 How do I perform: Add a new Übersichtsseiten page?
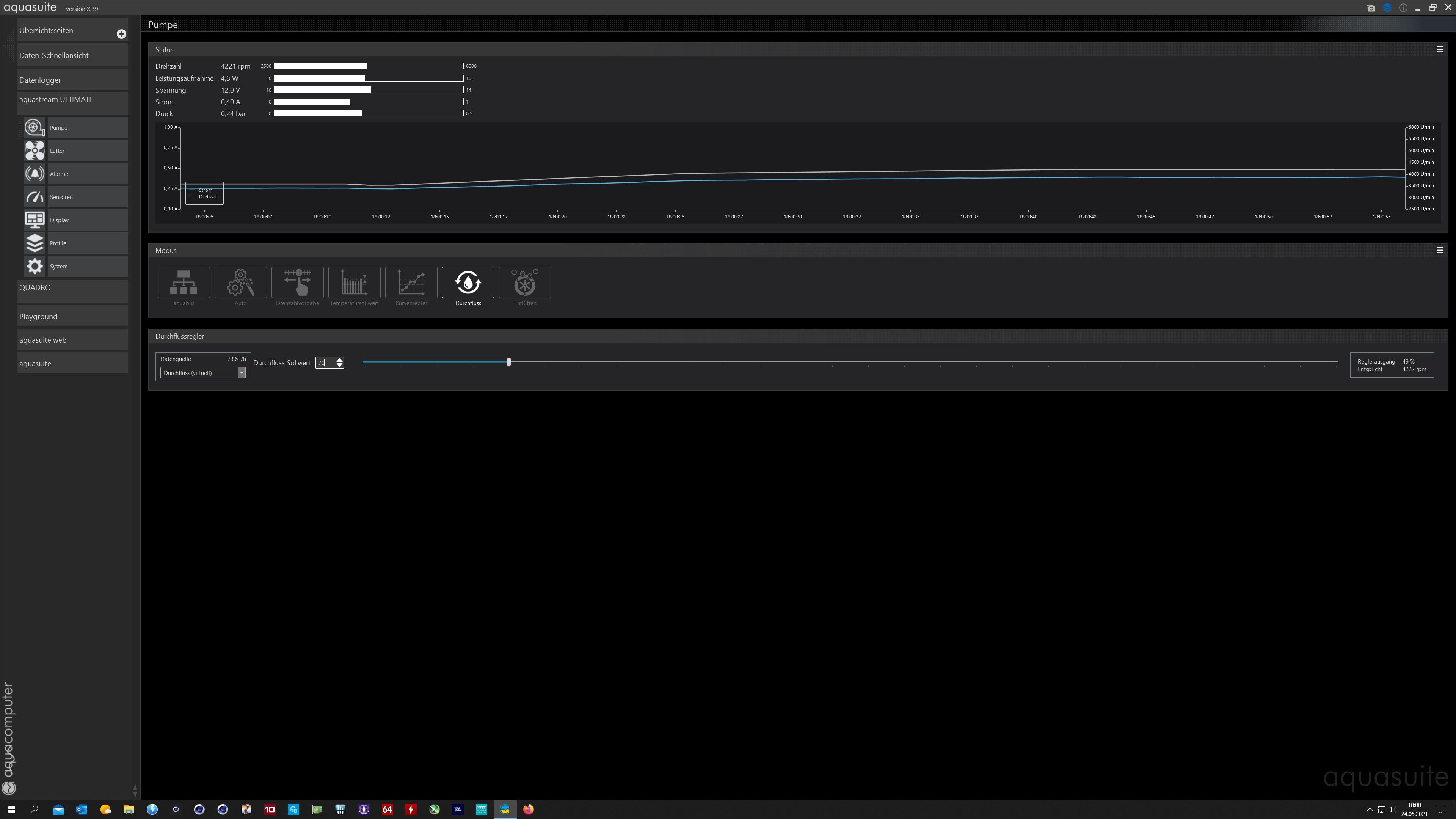click(121, 34)
